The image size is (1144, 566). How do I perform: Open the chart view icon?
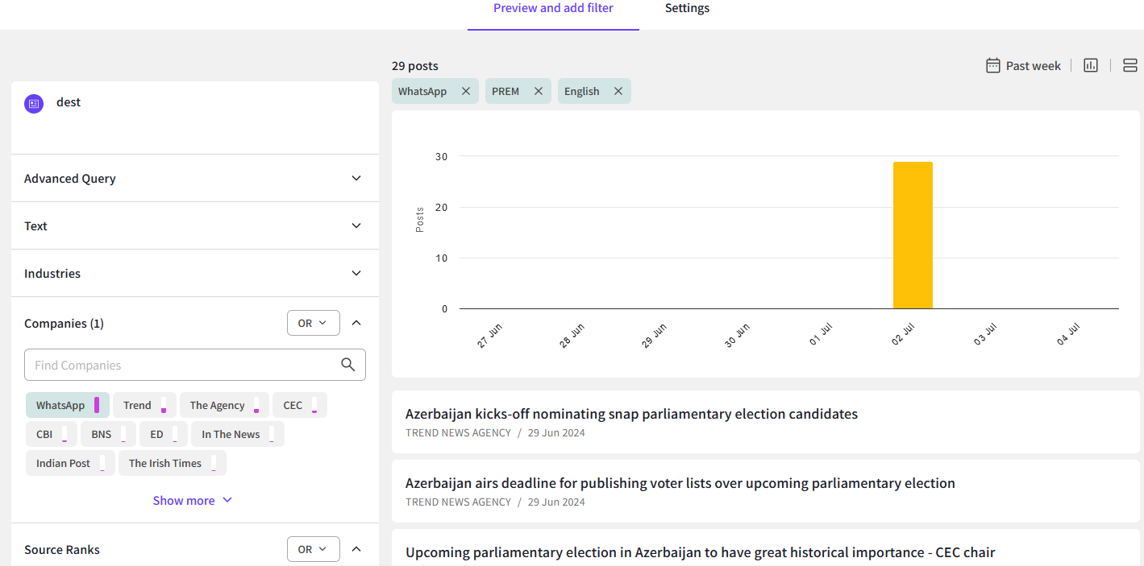click(x=1091, y=66)
